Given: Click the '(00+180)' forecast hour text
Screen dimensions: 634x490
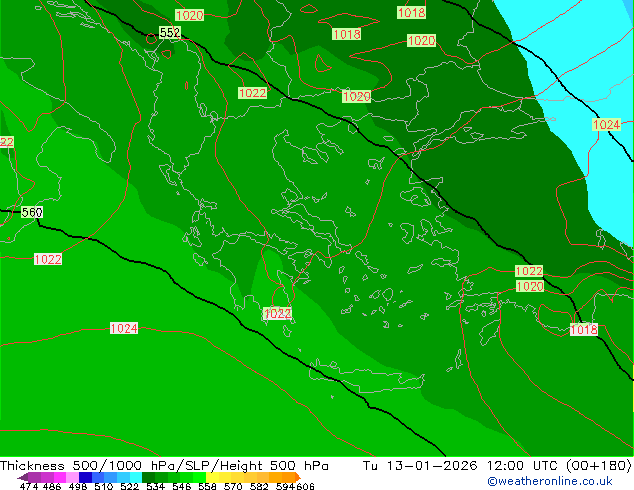Looking at the screenshot, I should (598, 466).
